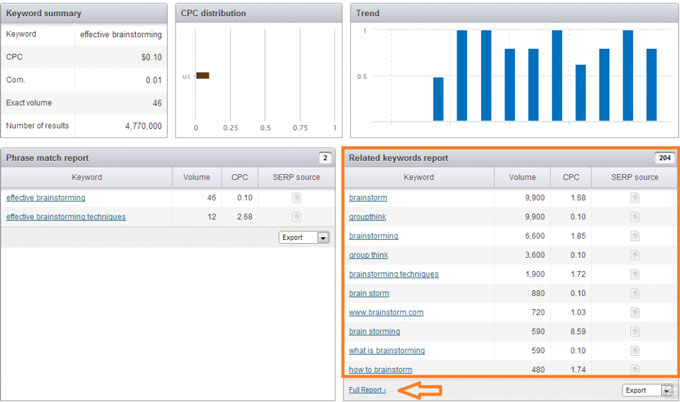Open SERP source icon for what is brainstorming
The width and height of the screenshot is (680, 402).
pyautogui.click(x=634, y=351)
